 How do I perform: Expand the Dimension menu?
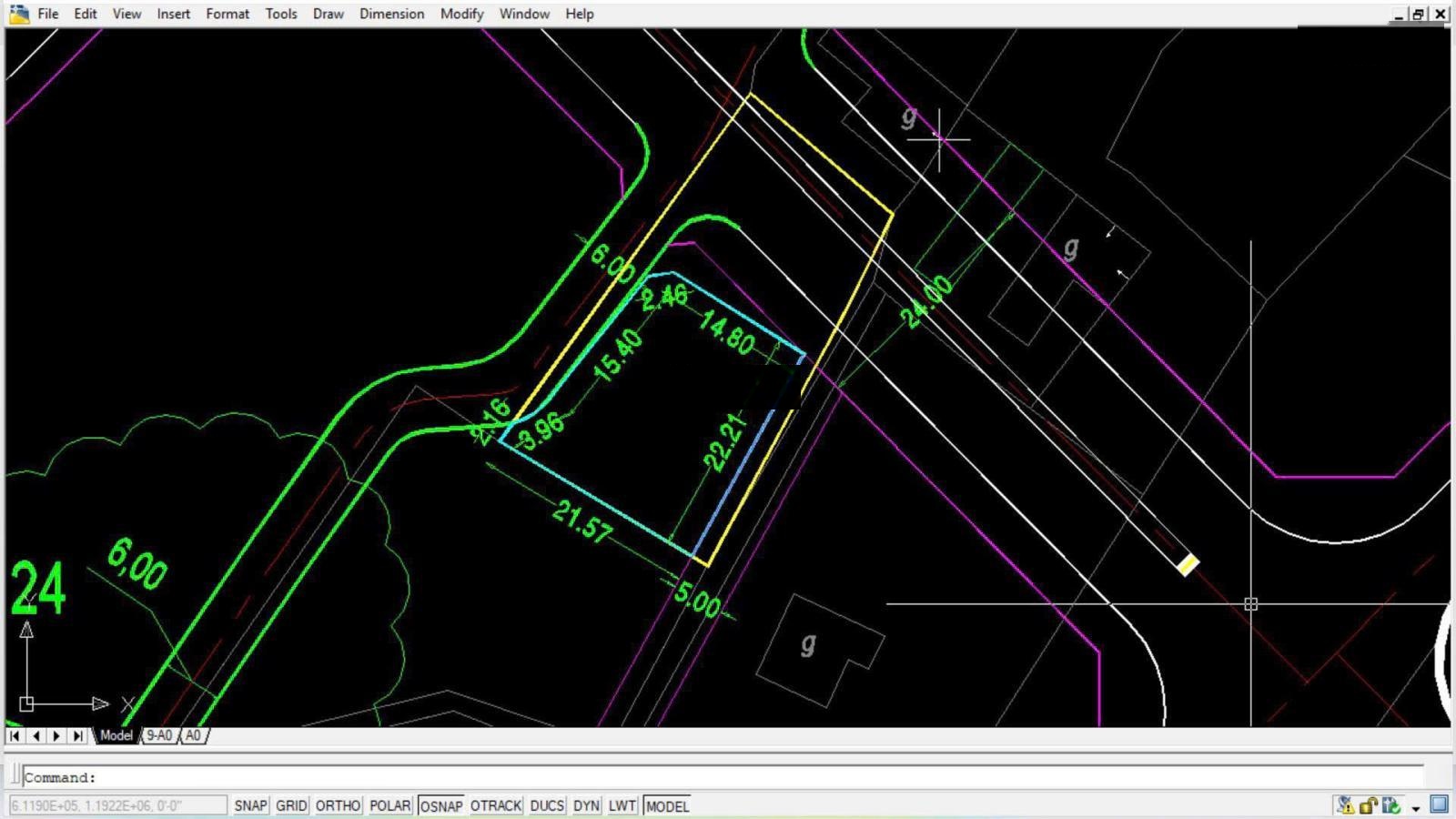click(x=391, y=14)
